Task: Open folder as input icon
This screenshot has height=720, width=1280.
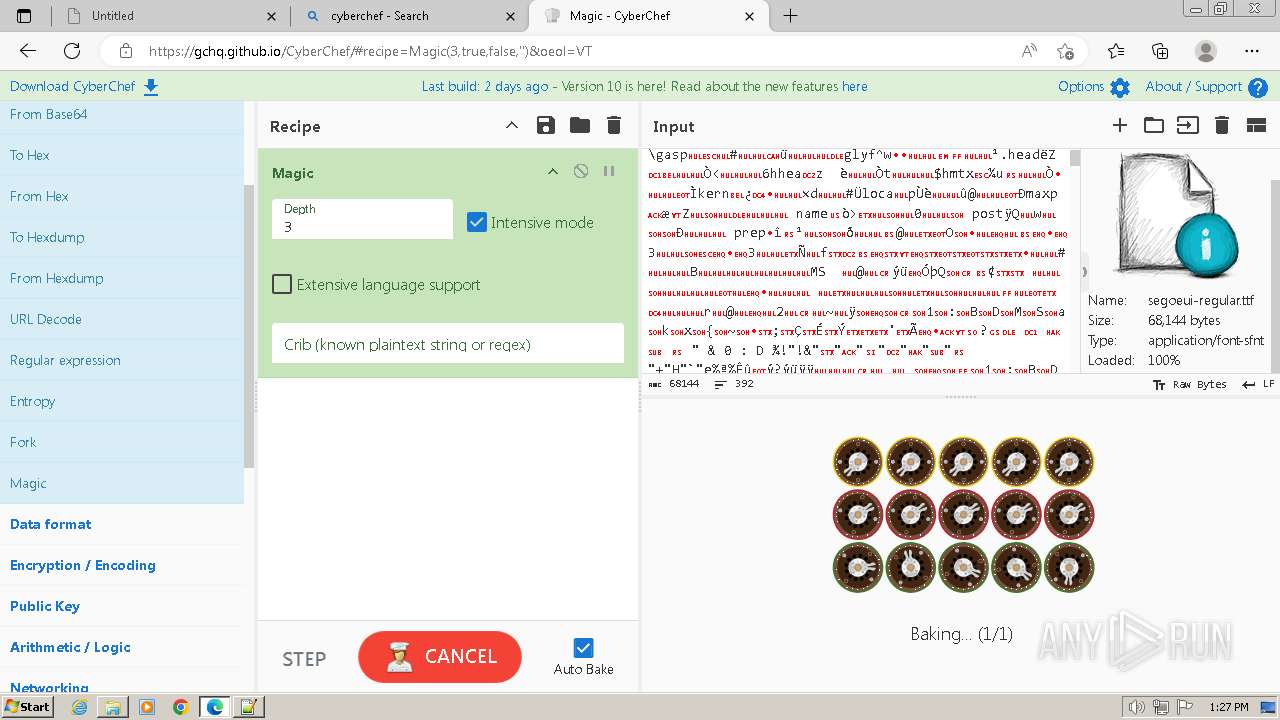Action: pyautogui.click(x=1154, y=125)
